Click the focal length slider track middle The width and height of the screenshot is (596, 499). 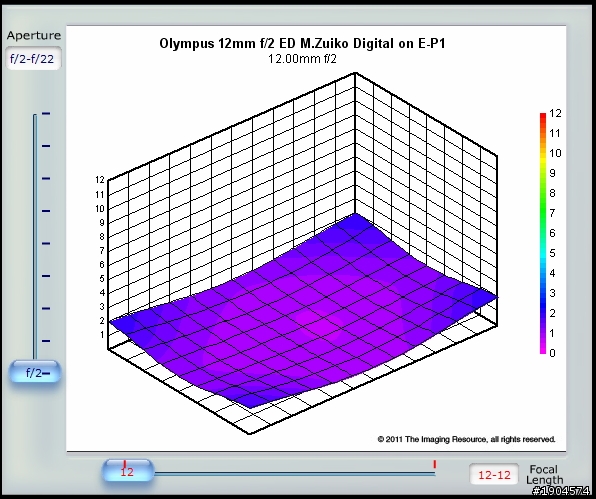295,474
